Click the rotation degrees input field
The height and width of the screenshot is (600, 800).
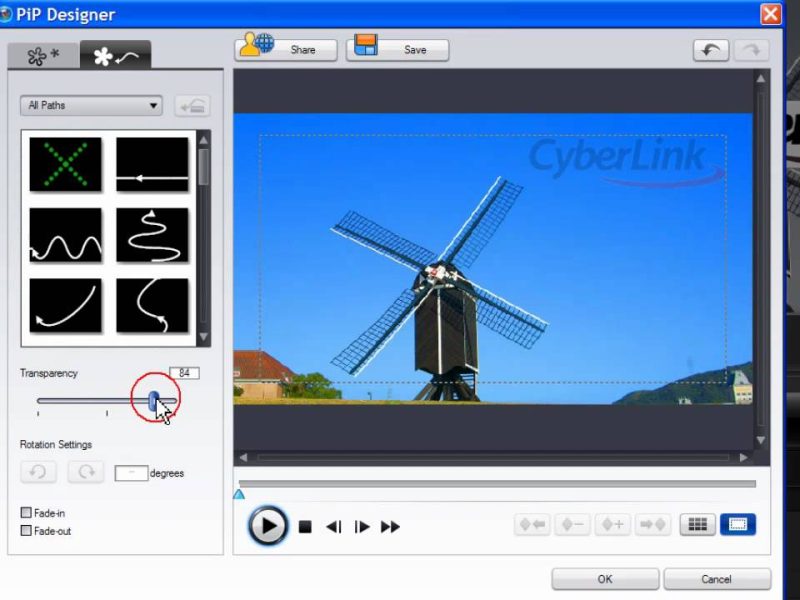click(131, 473)
